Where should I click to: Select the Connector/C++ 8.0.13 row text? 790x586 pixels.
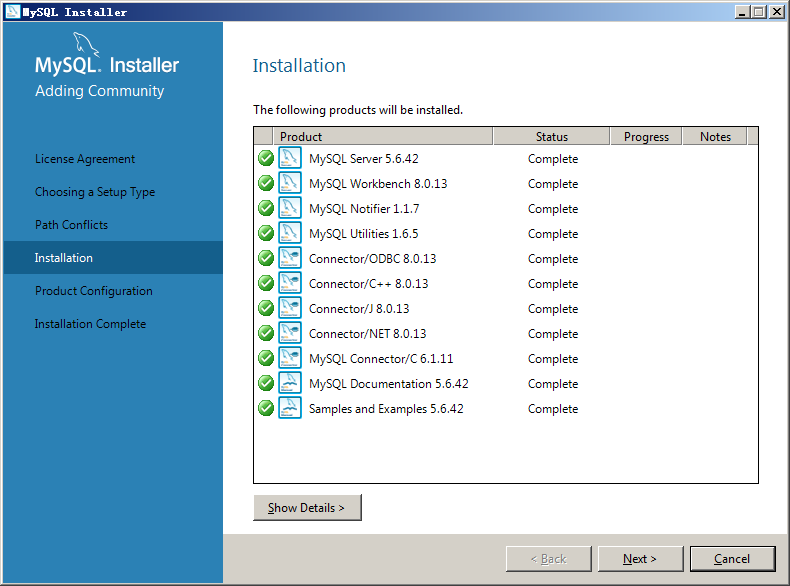pos(368,284)
